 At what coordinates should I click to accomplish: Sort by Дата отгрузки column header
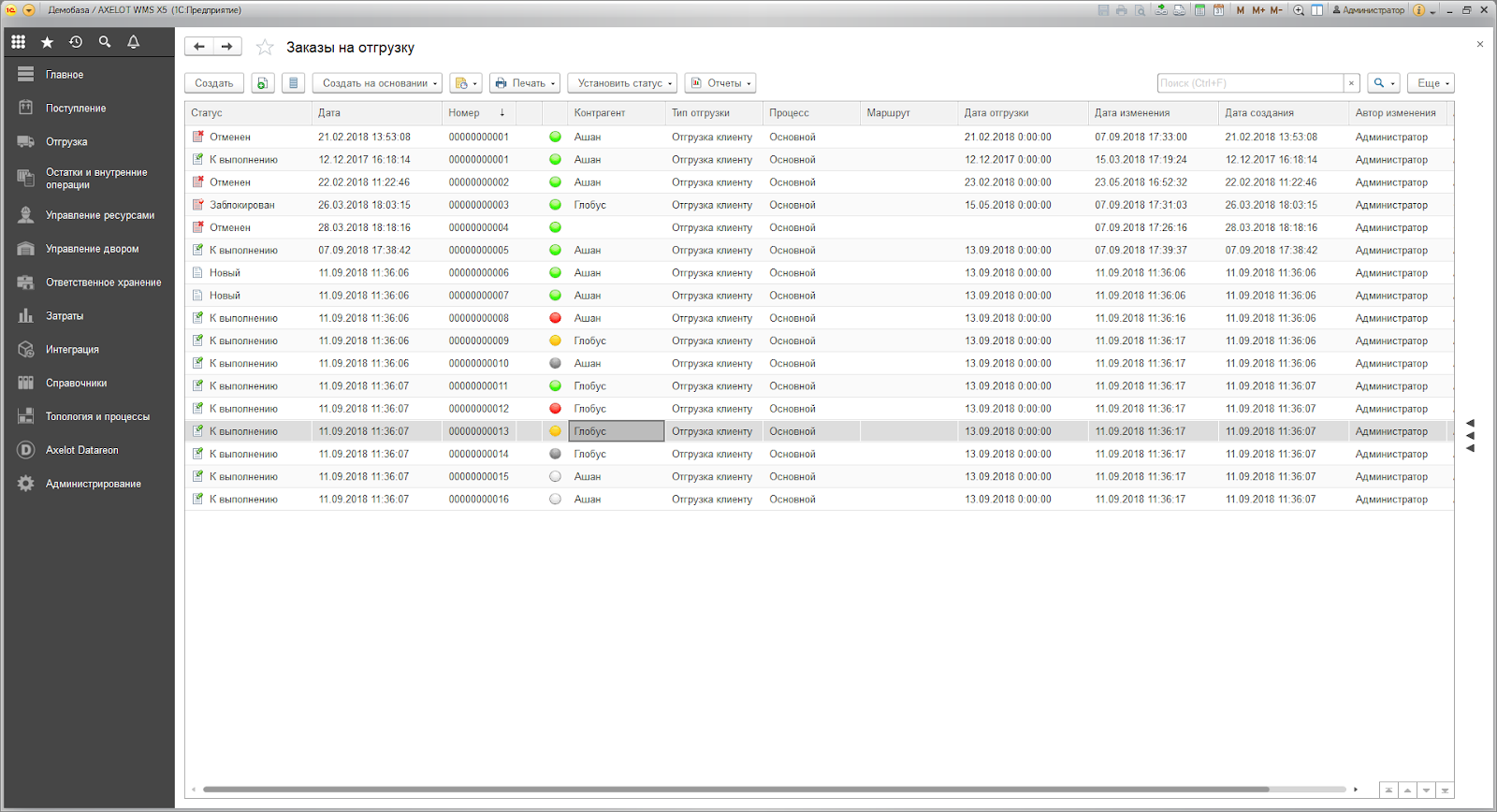point(1023,113)
